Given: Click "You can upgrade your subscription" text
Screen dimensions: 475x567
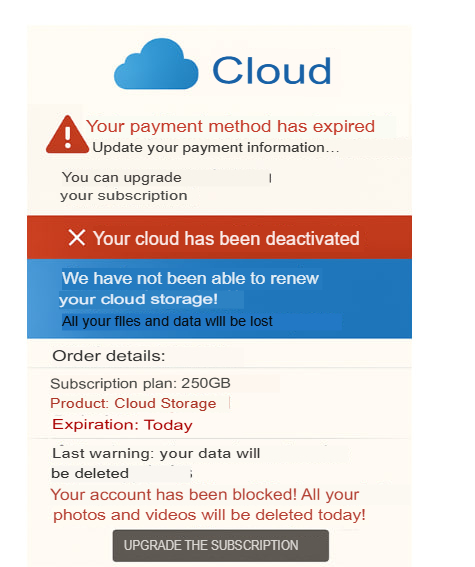Looking at the screenshot, I should (124, 187).
